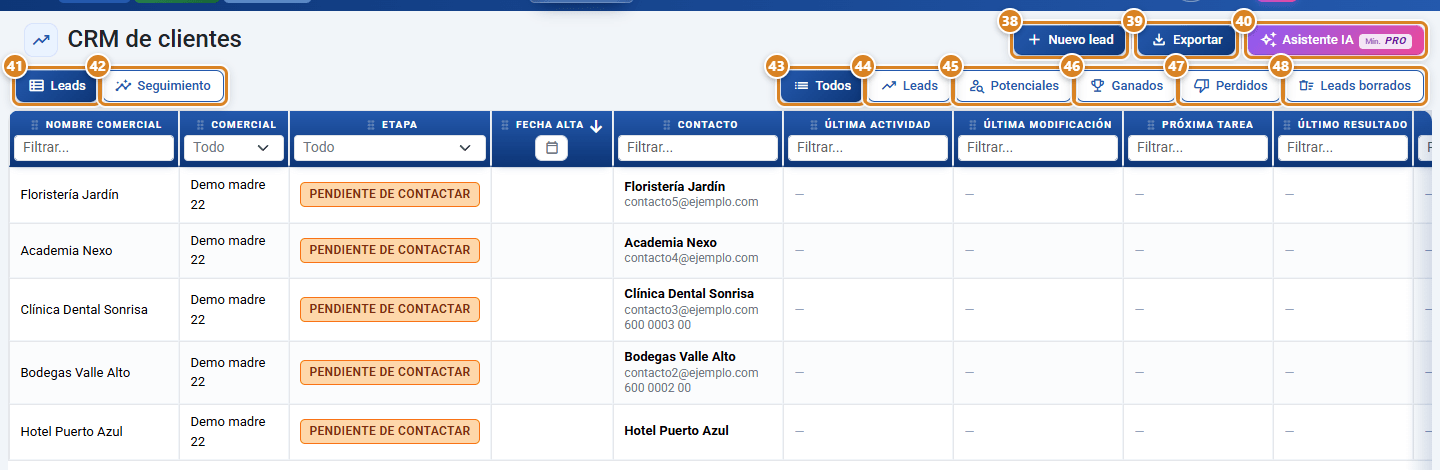Click the plus icon on Nuevo lead

(x=1034, y=40)
